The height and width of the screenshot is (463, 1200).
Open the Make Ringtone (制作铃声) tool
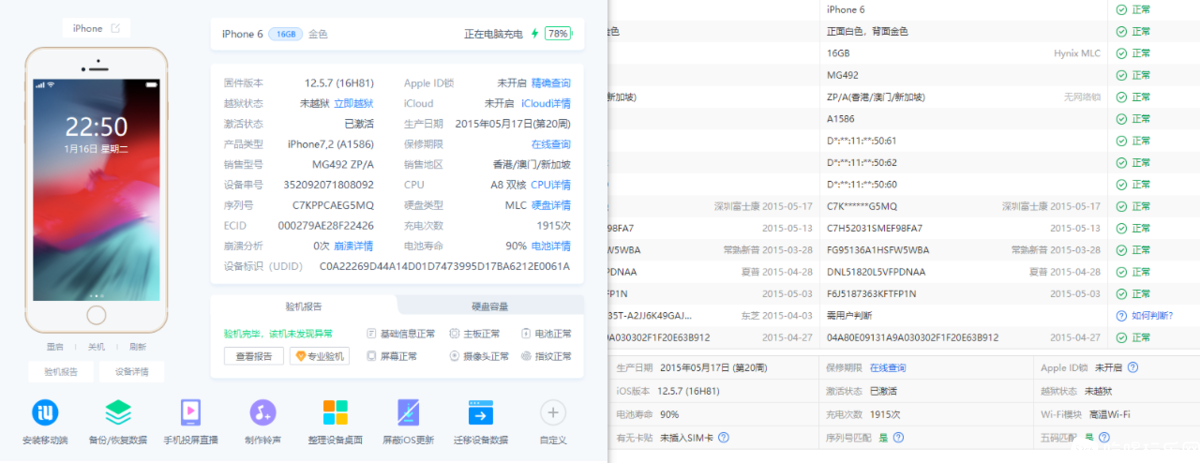tap(263, 412)
